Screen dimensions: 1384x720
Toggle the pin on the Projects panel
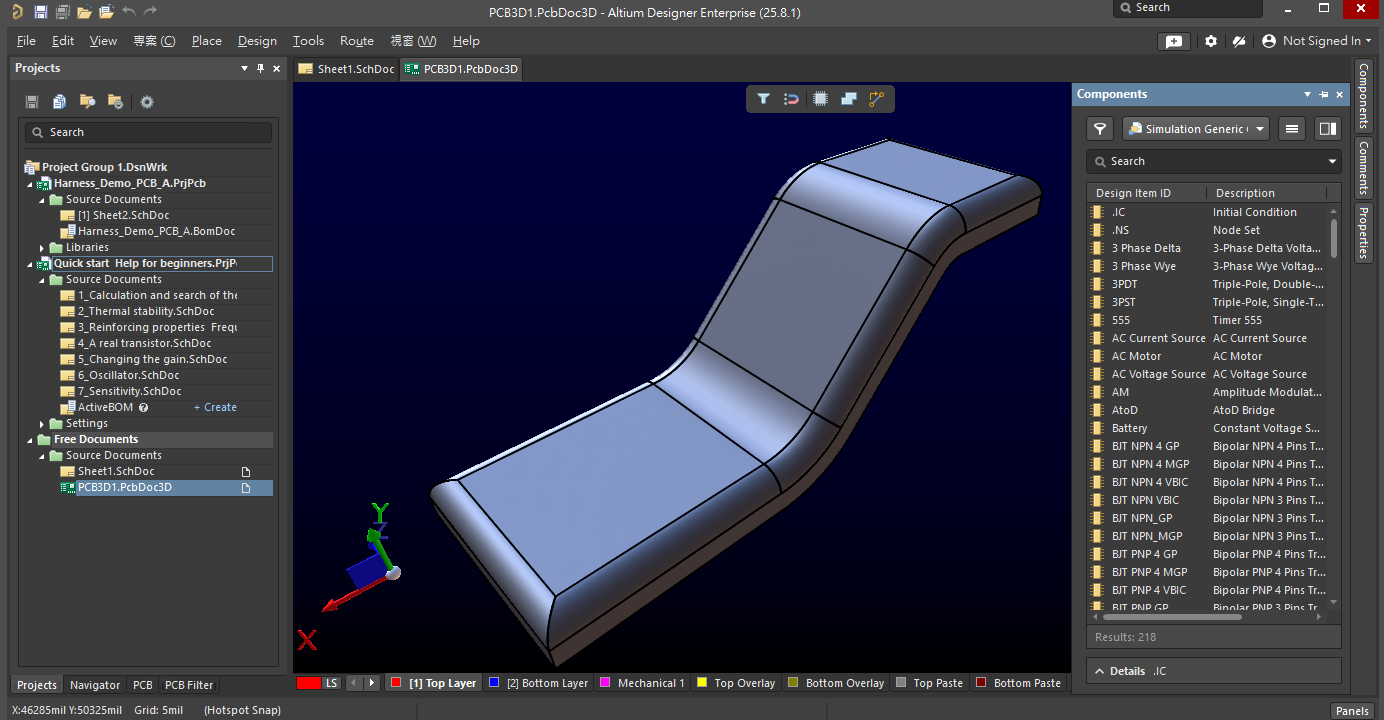pyautogui.click(x=260, y=68)
